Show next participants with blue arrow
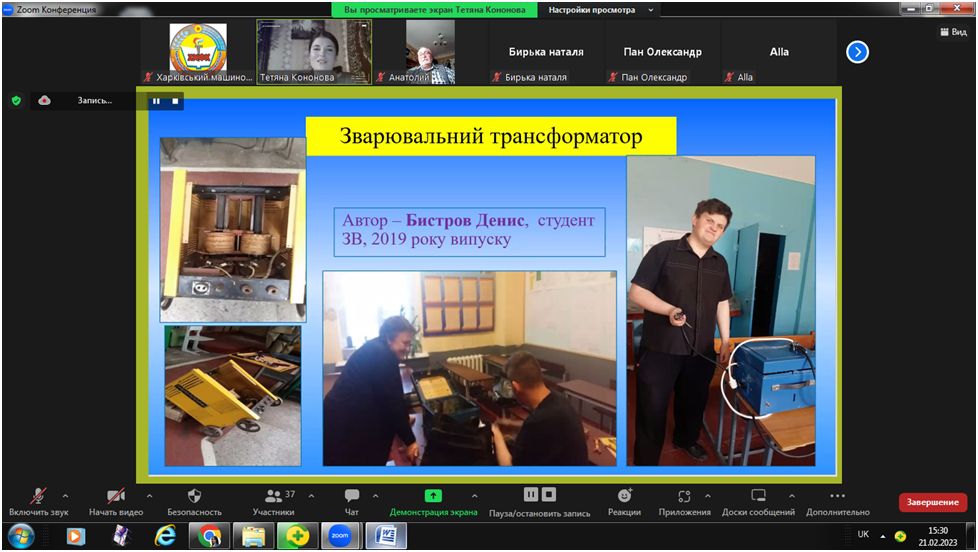This screenshot has width=978, height=552. click(x=857, y=52)
